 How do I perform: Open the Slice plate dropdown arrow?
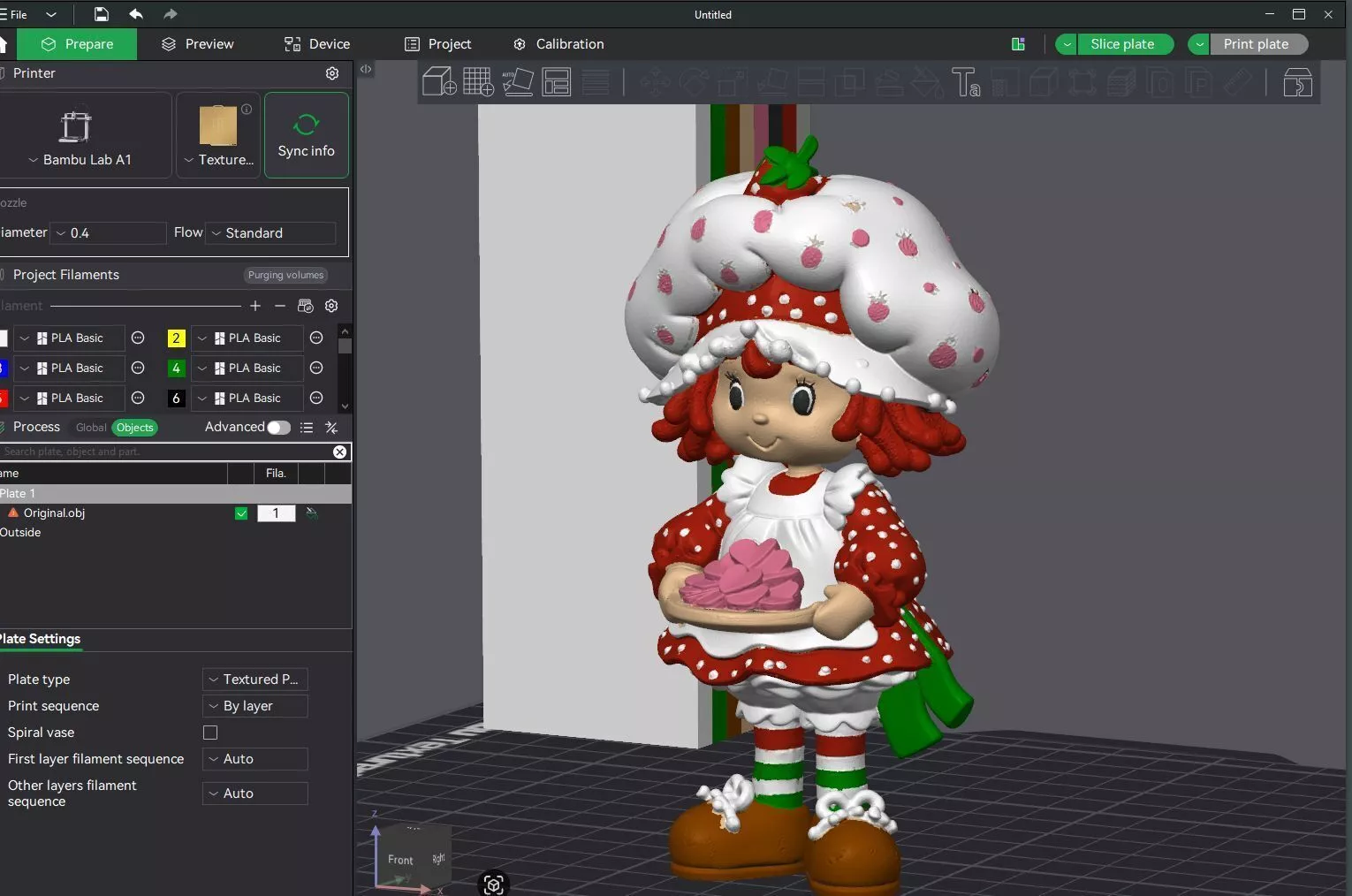tap(1067, 44)
